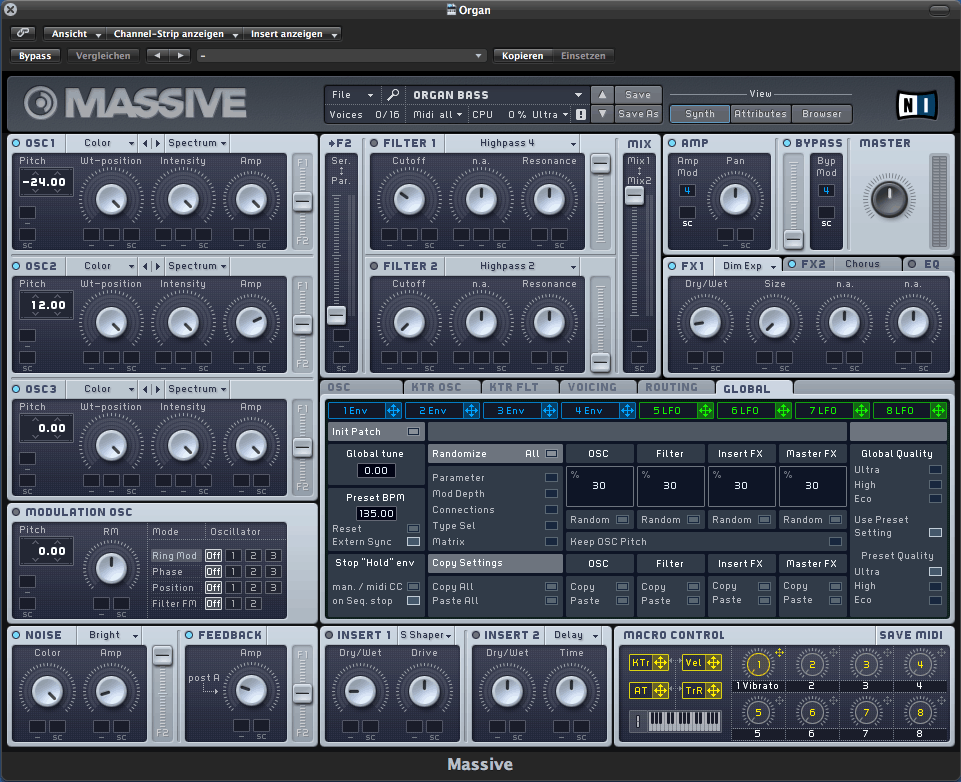961x782 pixels.
Task: Click the Preset BPM value field
Action: pyautogui.click(x=376, y=513)
